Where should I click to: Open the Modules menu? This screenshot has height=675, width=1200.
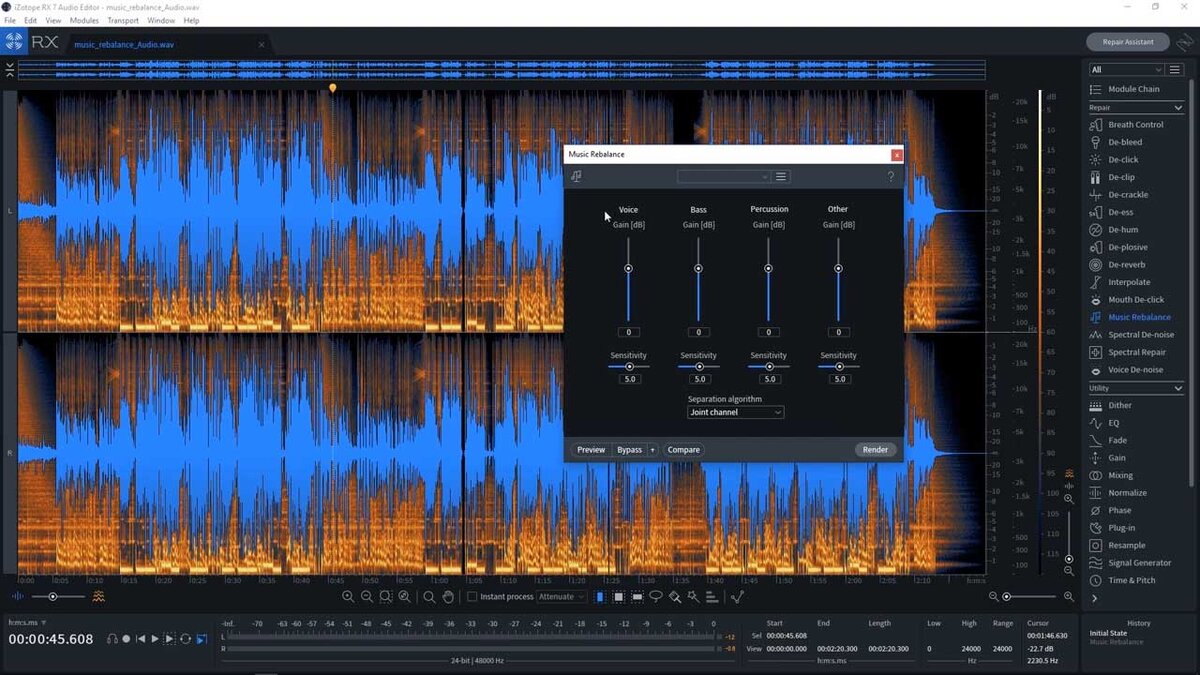coord(84,20)
